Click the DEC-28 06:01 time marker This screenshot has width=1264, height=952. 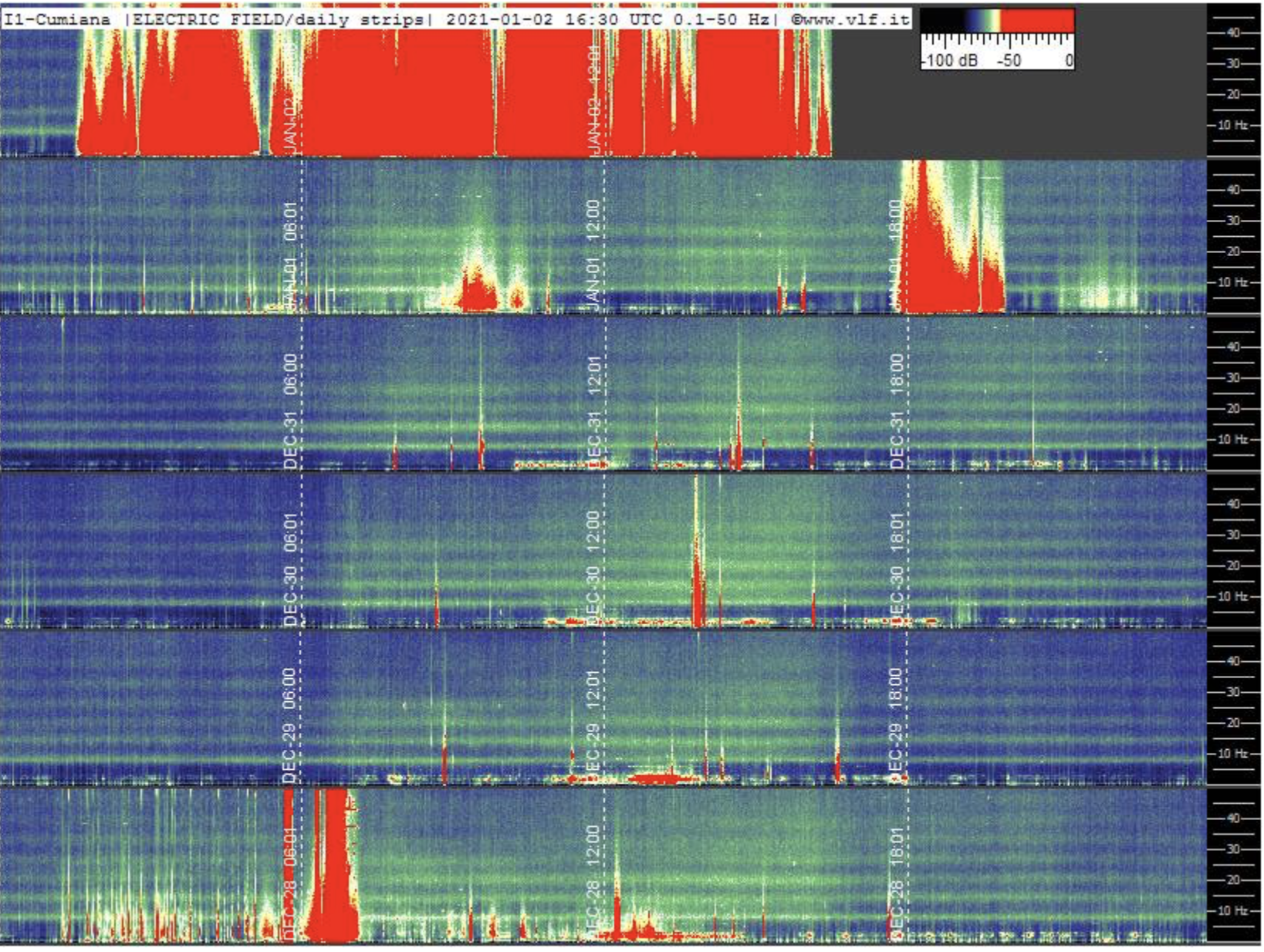[x=290, y=883]
